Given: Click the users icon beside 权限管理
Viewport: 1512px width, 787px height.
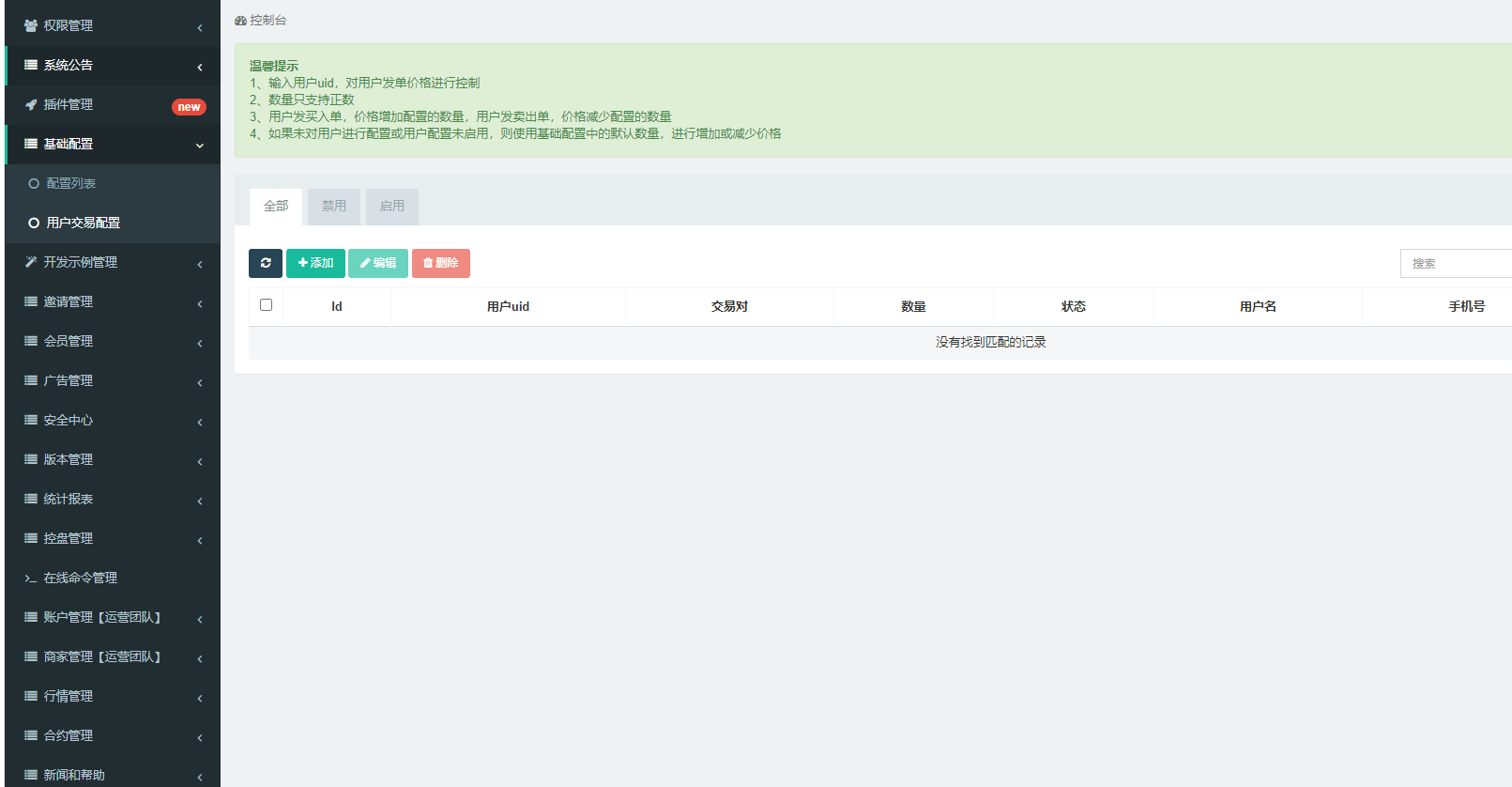Looking at the screenshot, I should [x=31, y=26].
